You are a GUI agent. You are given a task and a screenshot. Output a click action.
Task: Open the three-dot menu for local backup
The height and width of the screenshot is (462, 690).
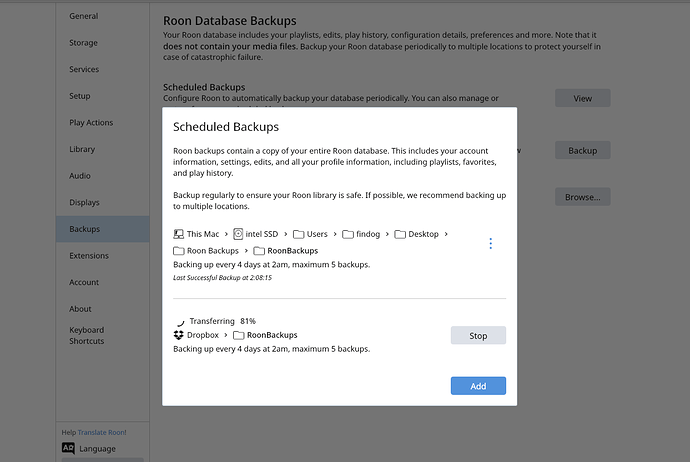pyautogui.click(x=491, y=243)
